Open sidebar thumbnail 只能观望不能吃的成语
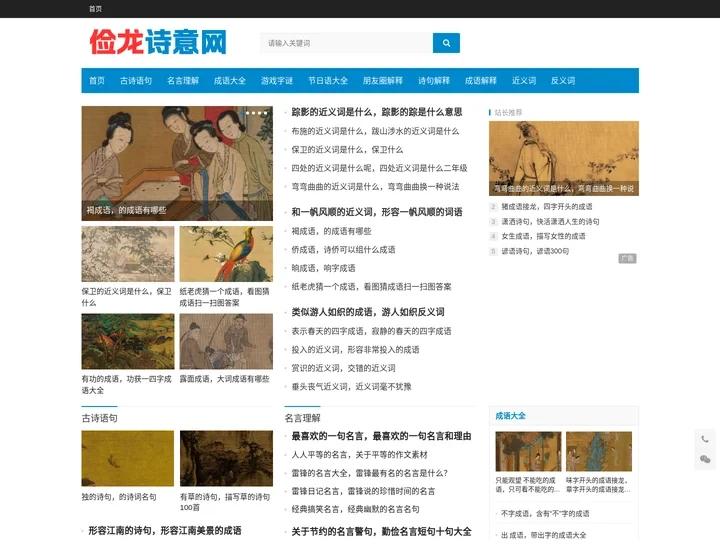Image resolution: width=720 pixels, height=540 pixels. pos(528,451)
